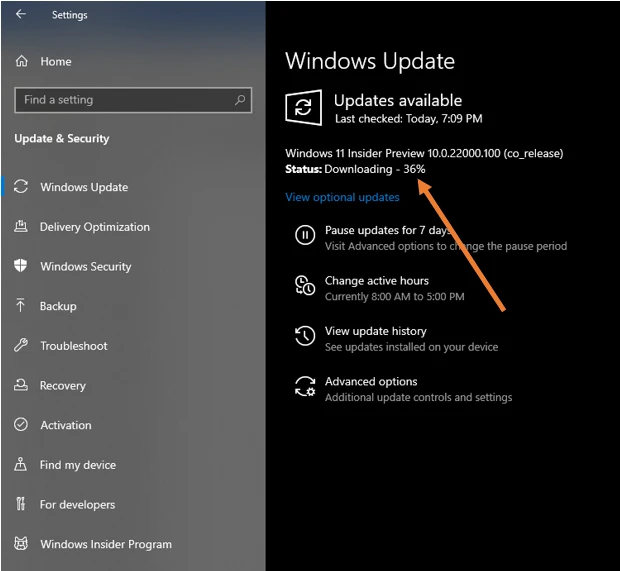The image size is (620, 571).
Task: Click the Updates available heading
Action: tap(398, 100)
